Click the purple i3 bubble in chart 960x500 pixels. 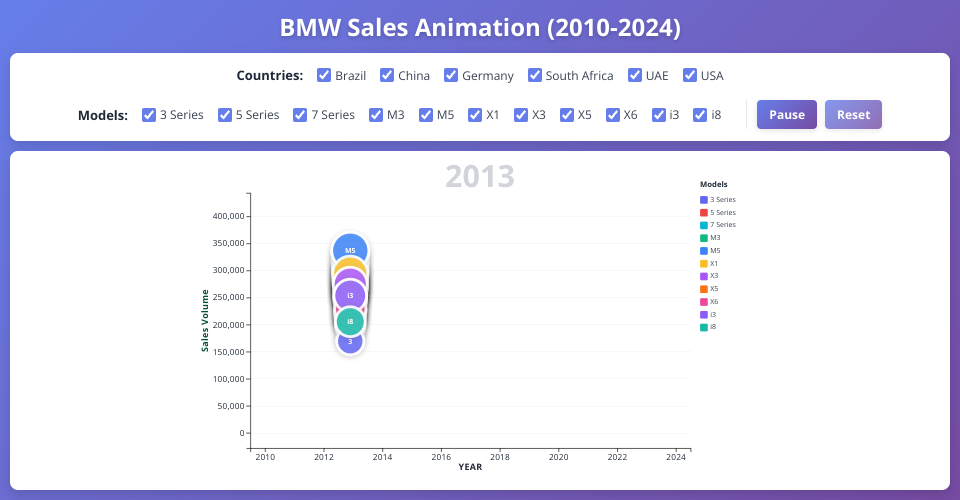click(350, 297)
